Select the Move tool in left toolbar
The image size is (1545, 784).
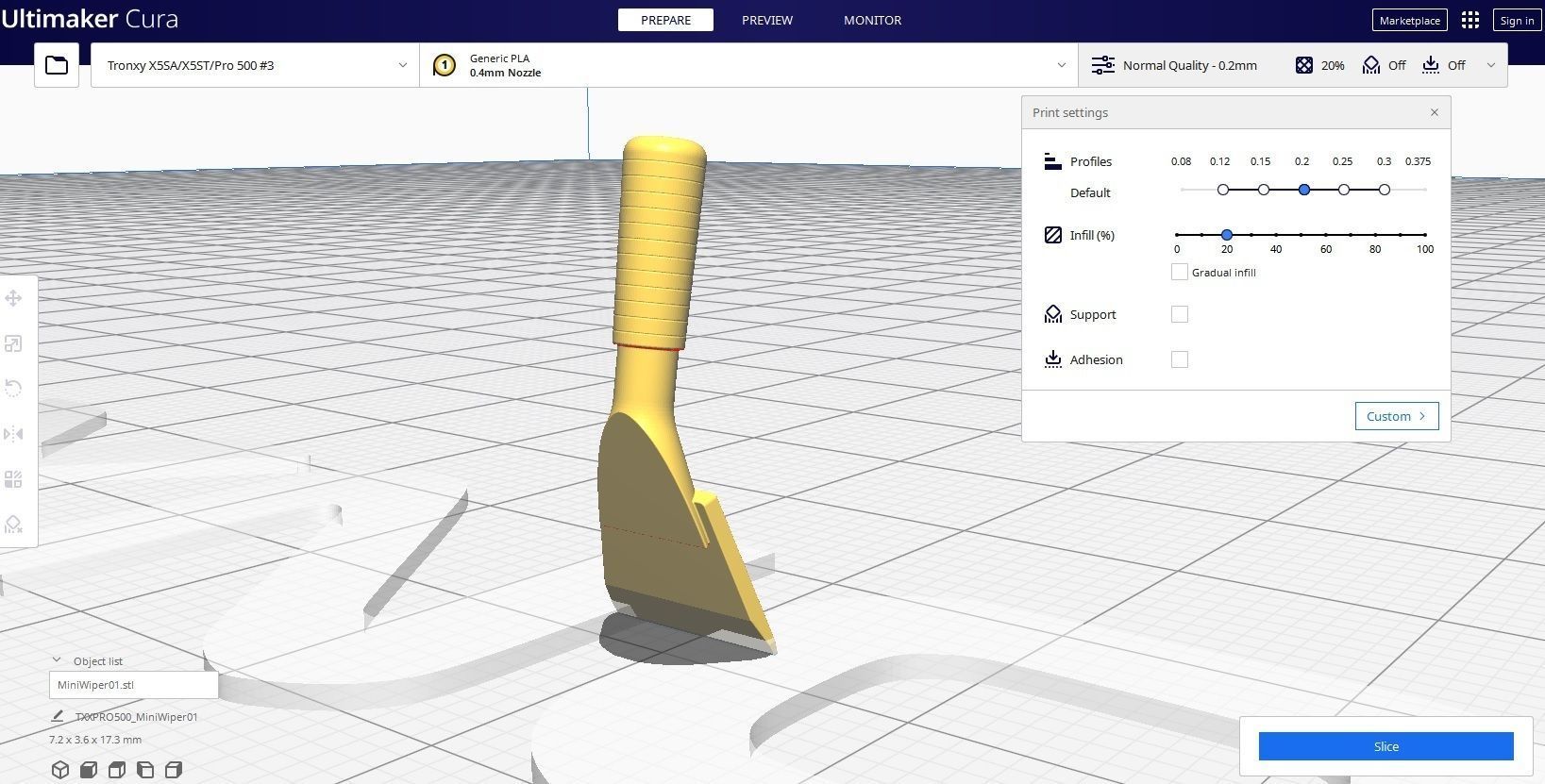(x=13, y=299)
